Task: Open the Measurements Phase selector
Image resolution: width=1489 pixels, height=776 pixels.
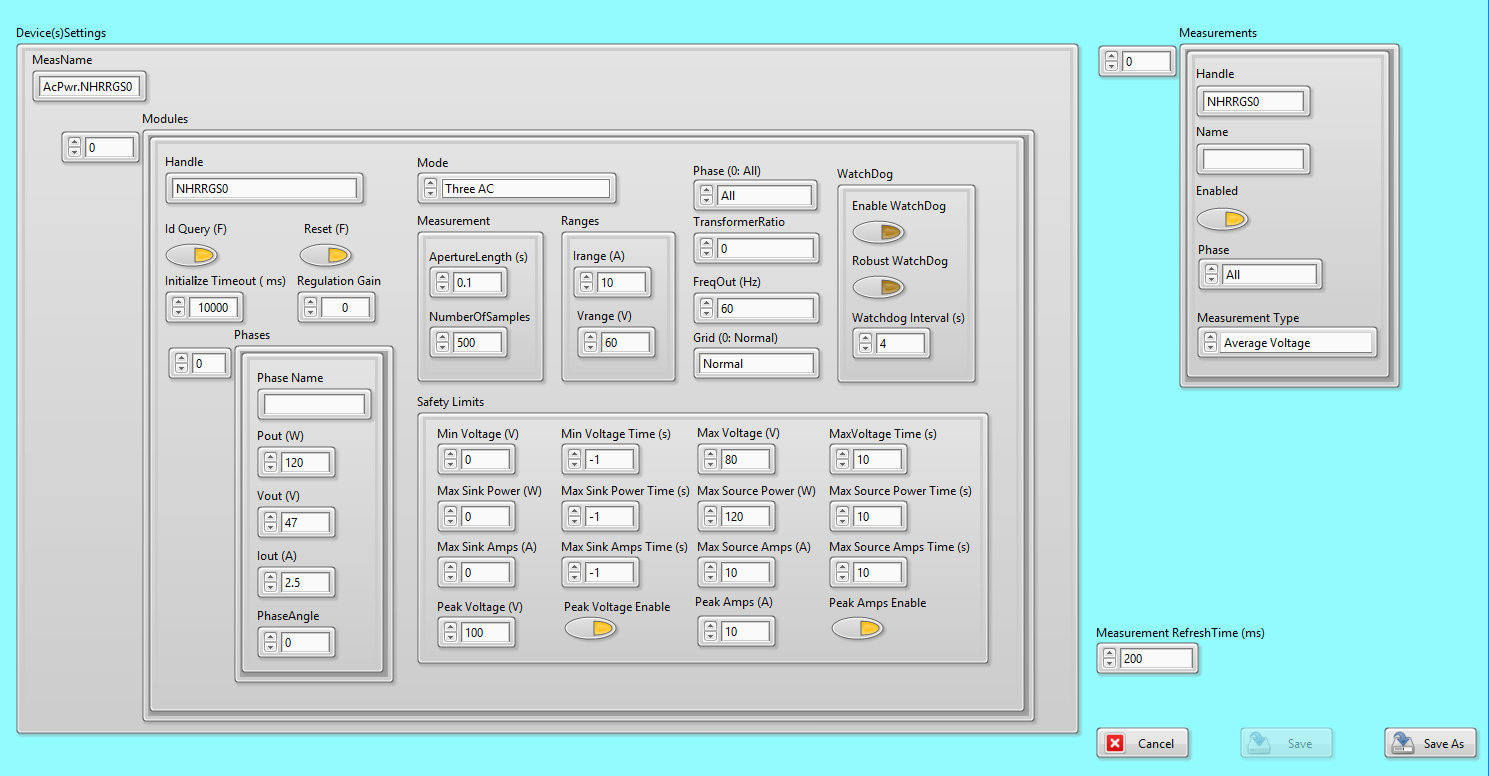Action: (1259, 274)
